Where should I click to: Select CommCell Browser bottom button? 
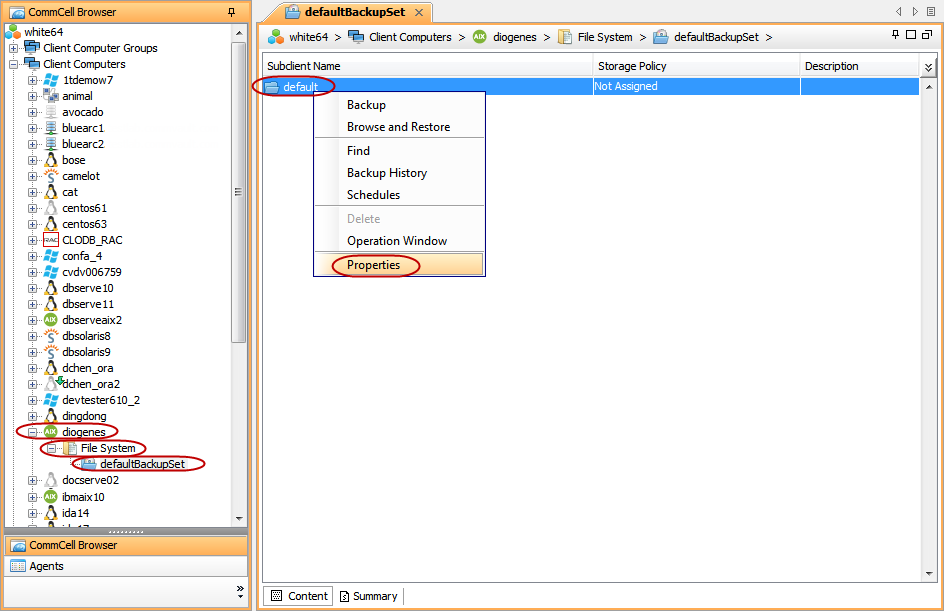(126, 545)
